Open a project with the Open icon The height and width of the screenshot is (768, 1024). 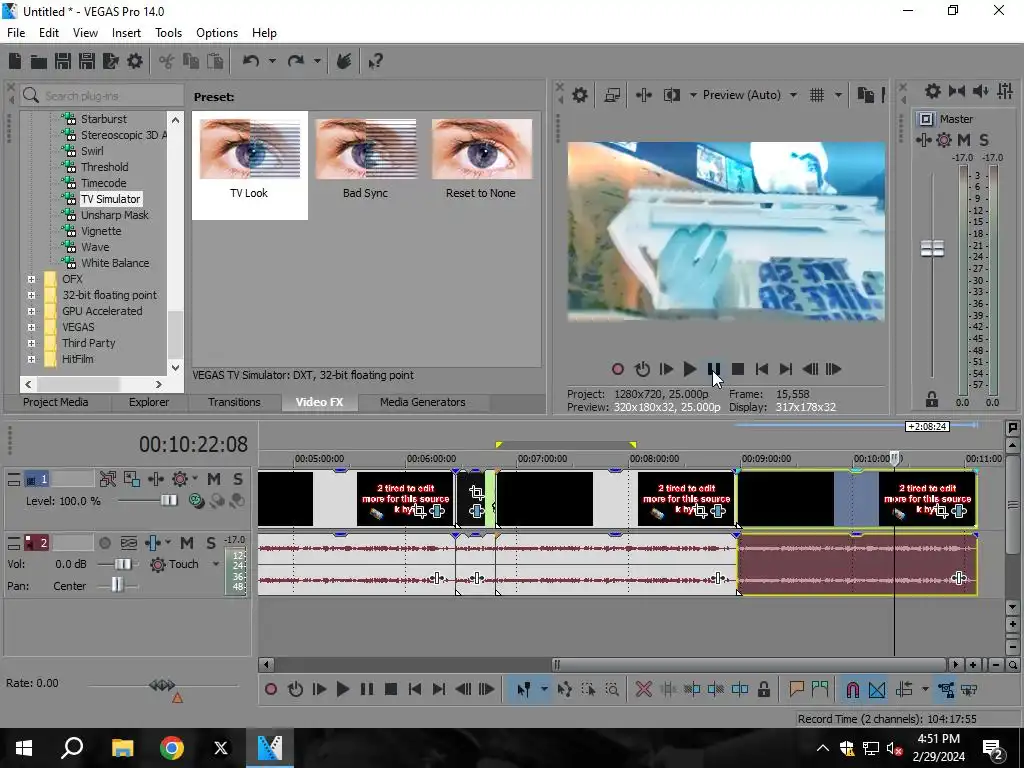39,61
